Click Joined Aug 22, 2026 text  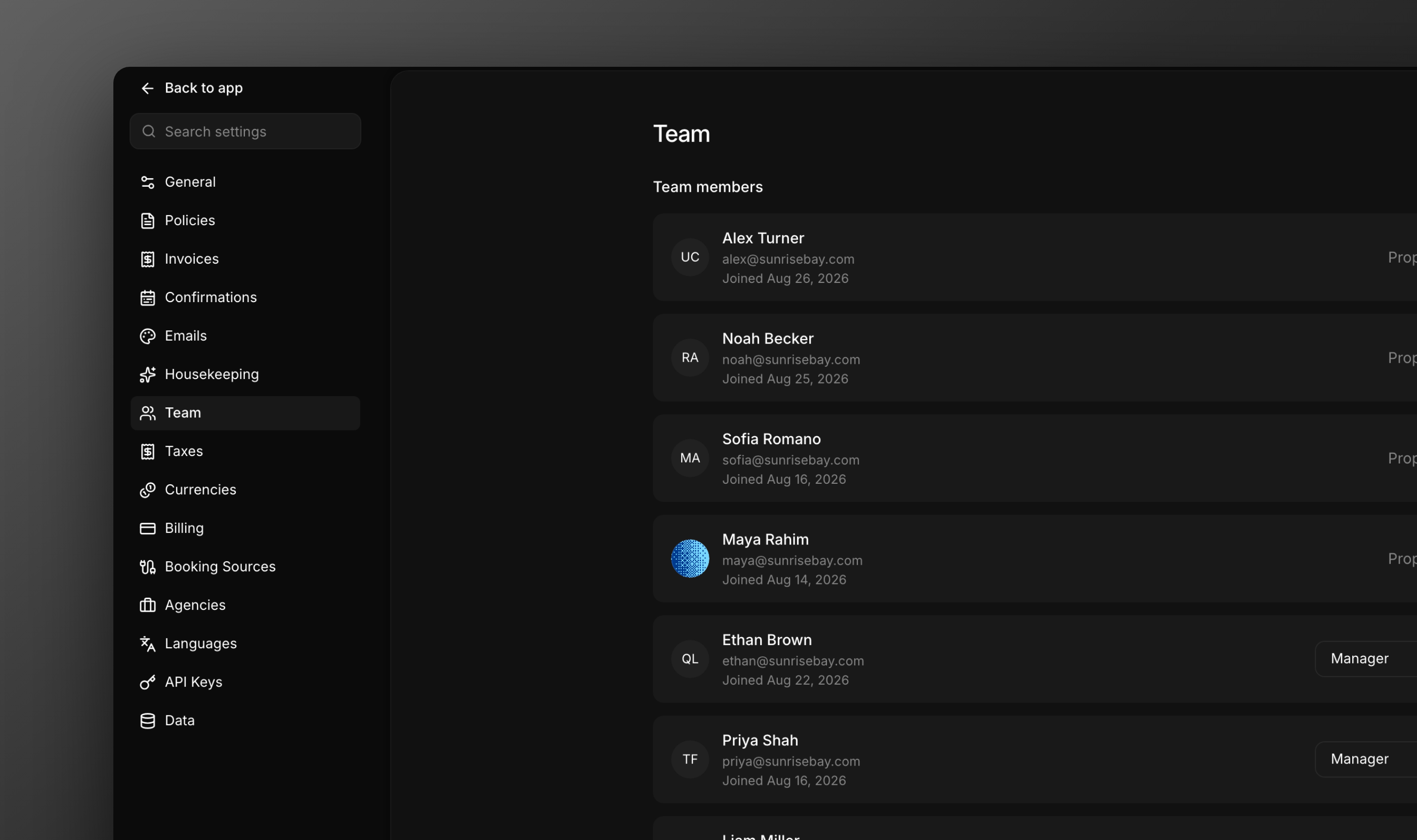coord(785,681)
